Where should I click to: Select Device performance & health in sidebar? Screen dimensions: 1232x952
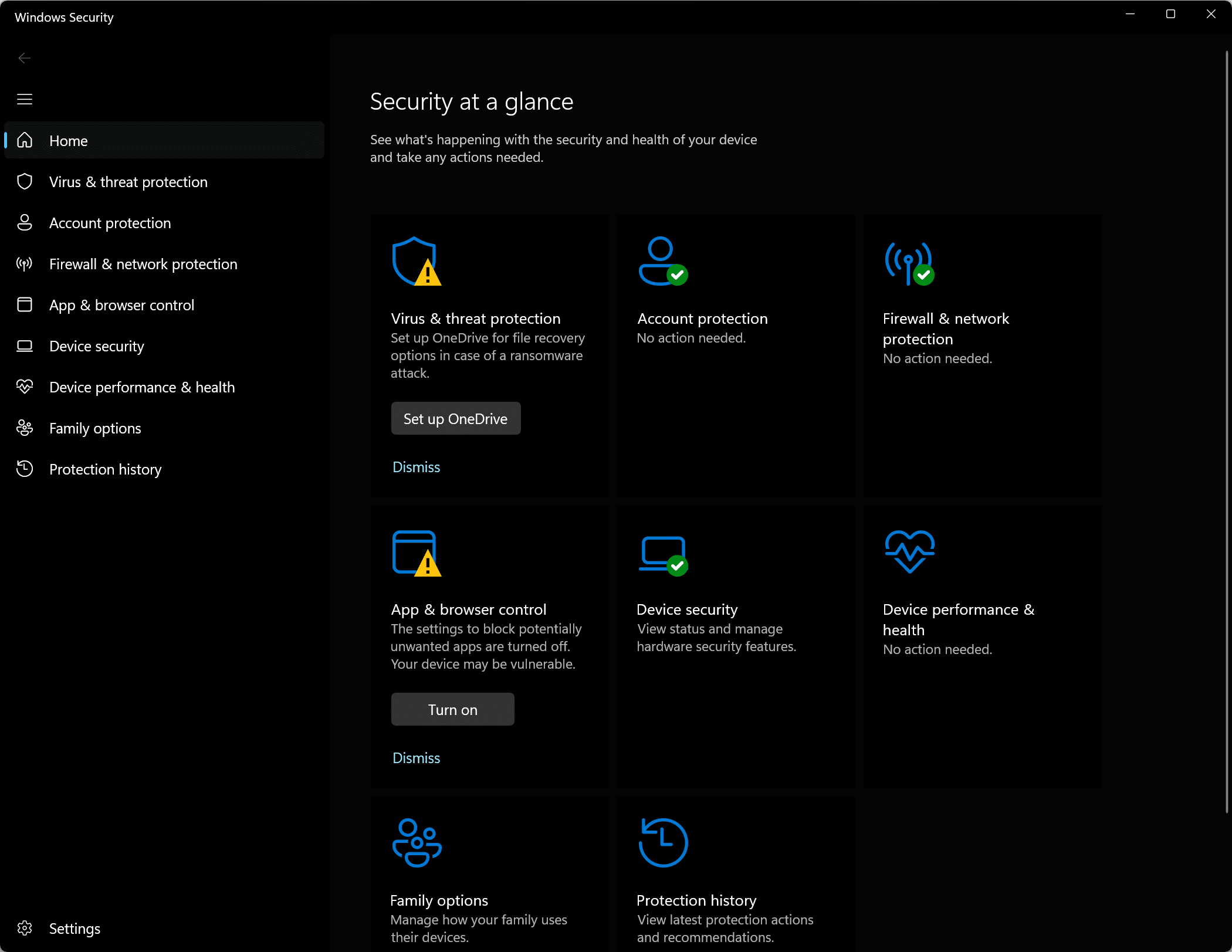164,387
